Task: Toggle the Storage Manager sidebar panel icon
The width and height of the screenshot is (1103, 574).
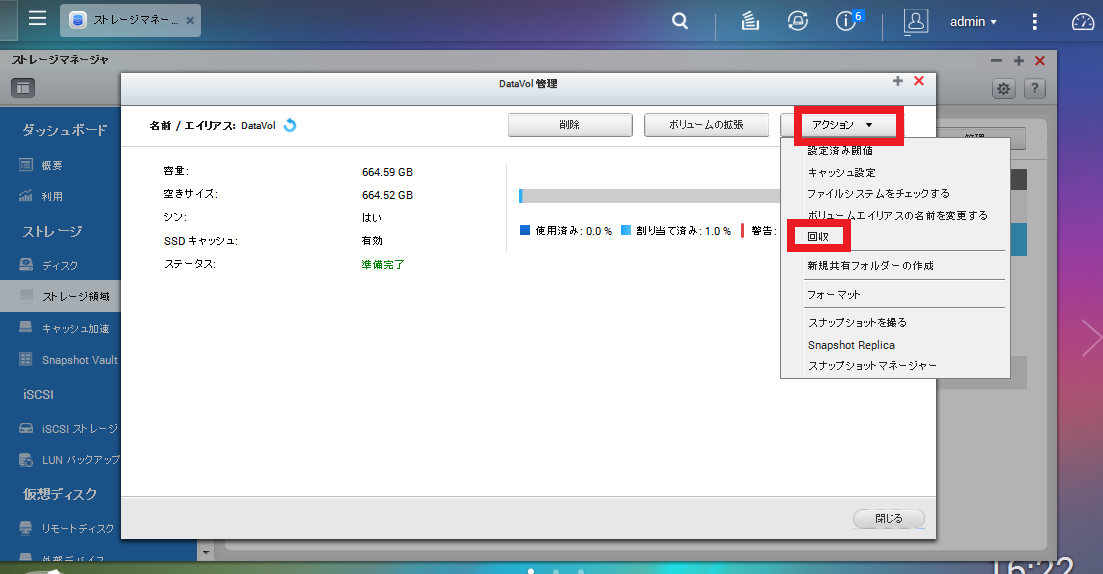Action: point(23,88)
